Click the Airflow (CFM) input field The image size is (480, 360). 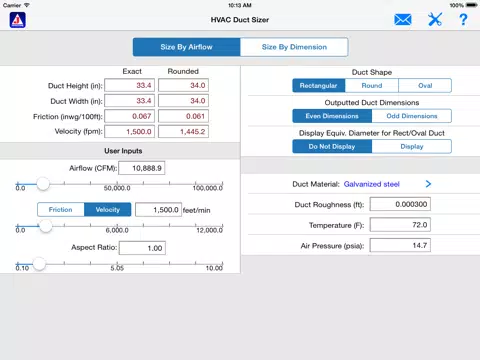coord(142,168)
